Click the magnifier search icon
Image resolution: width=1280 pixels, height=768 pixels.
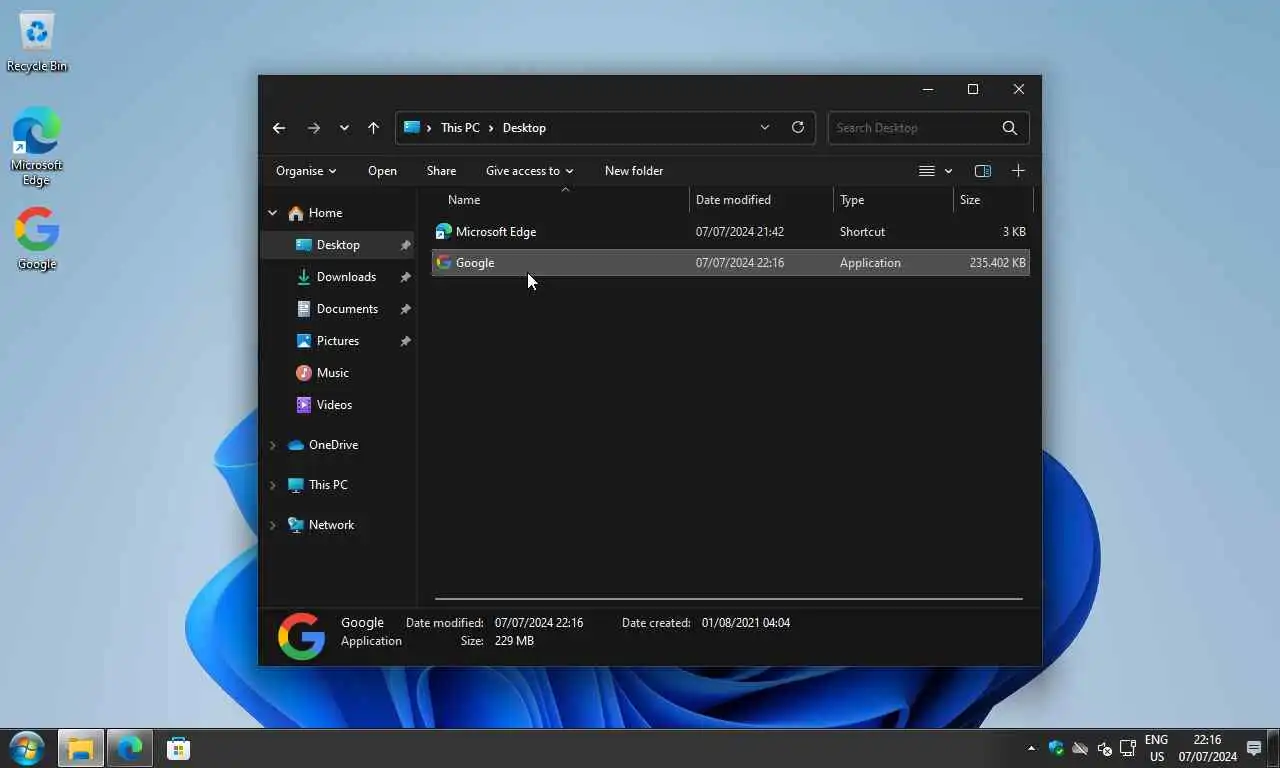(1010, 128)
